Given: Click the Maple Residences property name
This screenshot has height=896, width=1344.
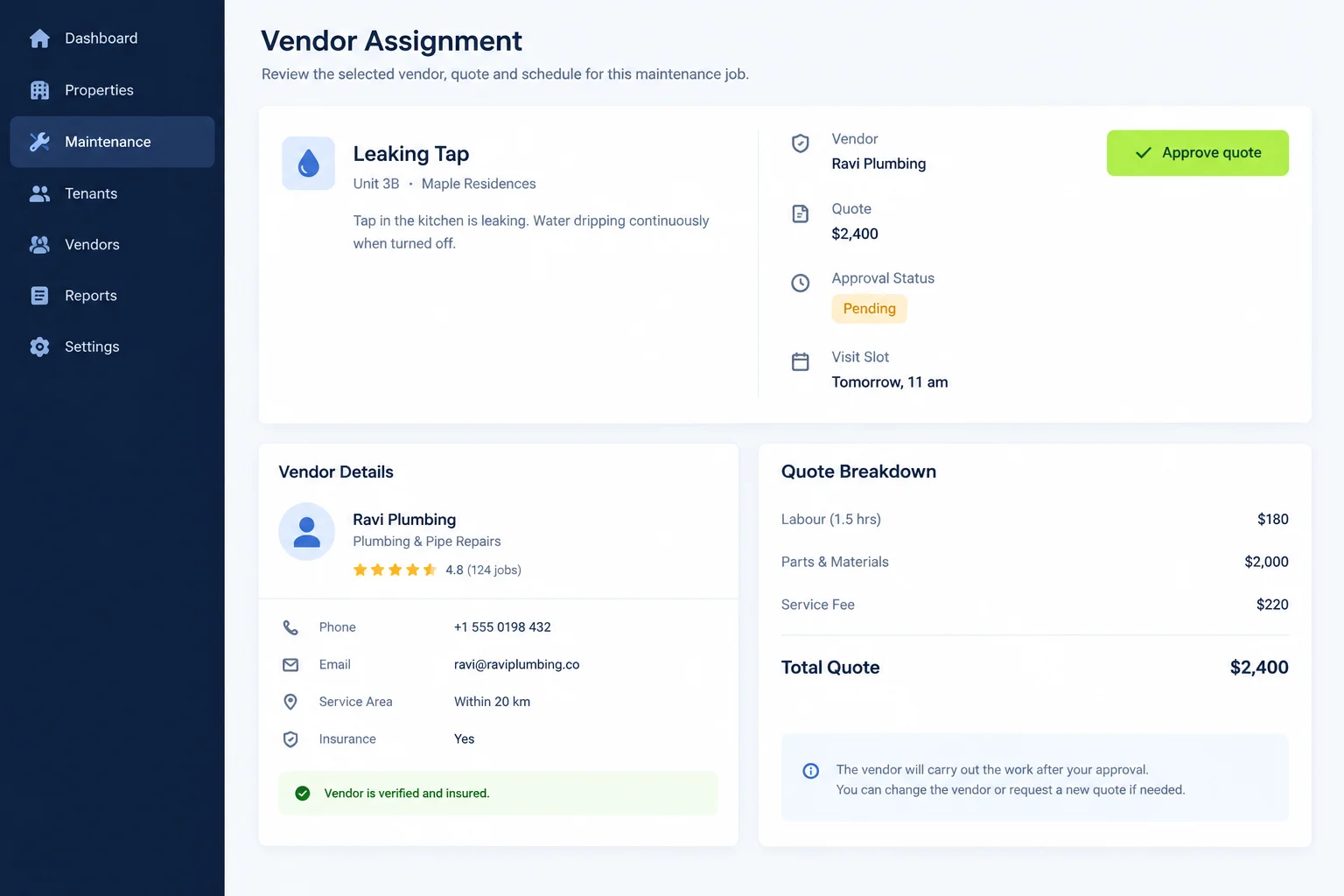Looking at the screenshot, I should coord(479,184).
